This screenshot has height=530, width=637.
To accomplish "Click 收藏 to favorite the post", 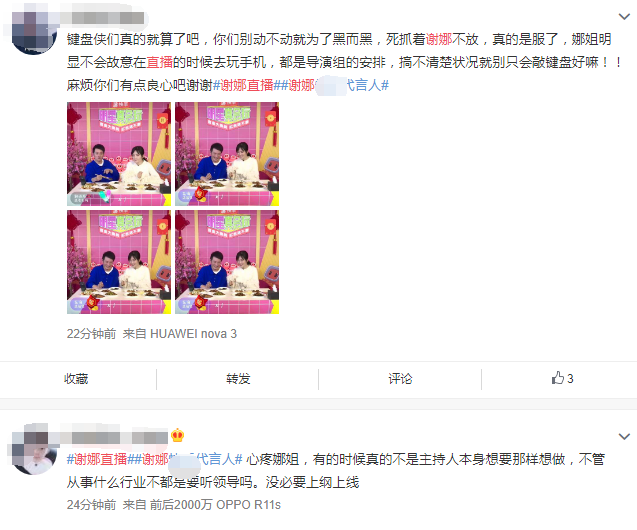I will point(76,379).
